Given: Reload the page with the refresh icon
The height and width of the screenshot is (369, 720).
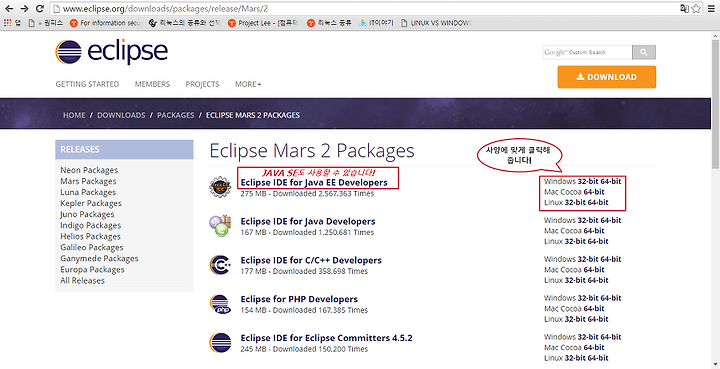Looking at the screenshot, I should coord(40,8).
